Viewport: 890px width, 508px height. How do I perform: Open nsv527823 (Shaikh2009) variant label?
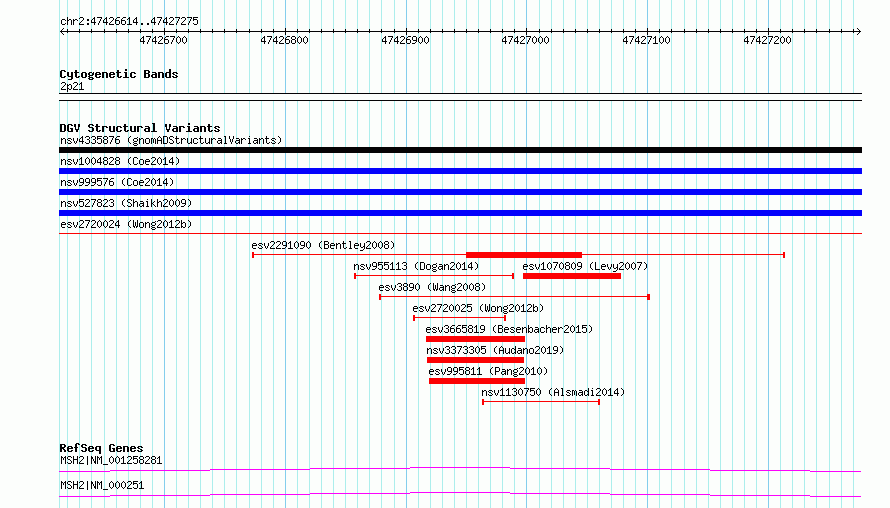[126, 203]
